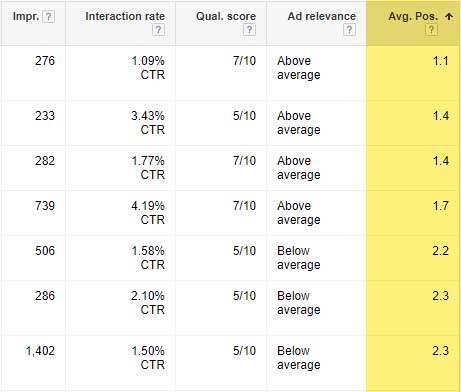461x392 pixels.
Task: Select the 7/10 score in the first row
Action: pos(244,61)
